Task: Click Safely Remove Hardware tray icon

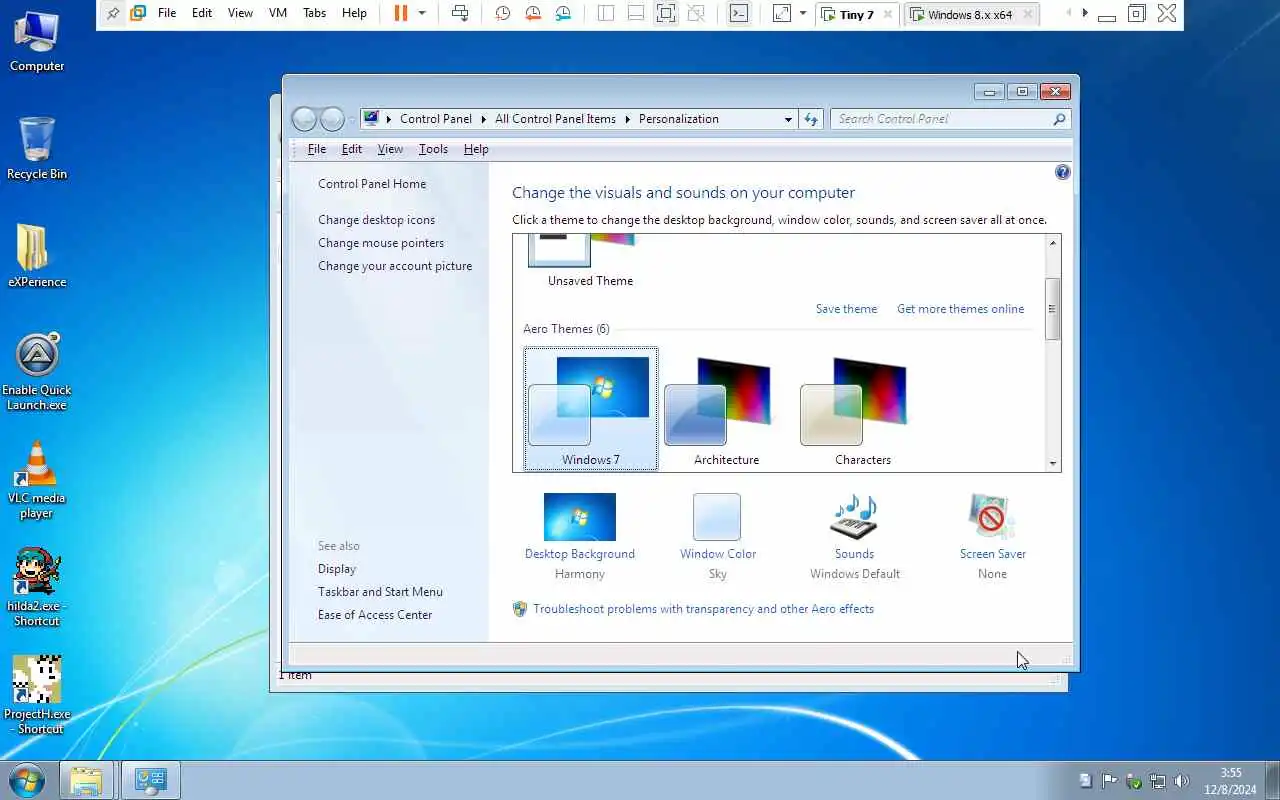Action: point(1133,780)
